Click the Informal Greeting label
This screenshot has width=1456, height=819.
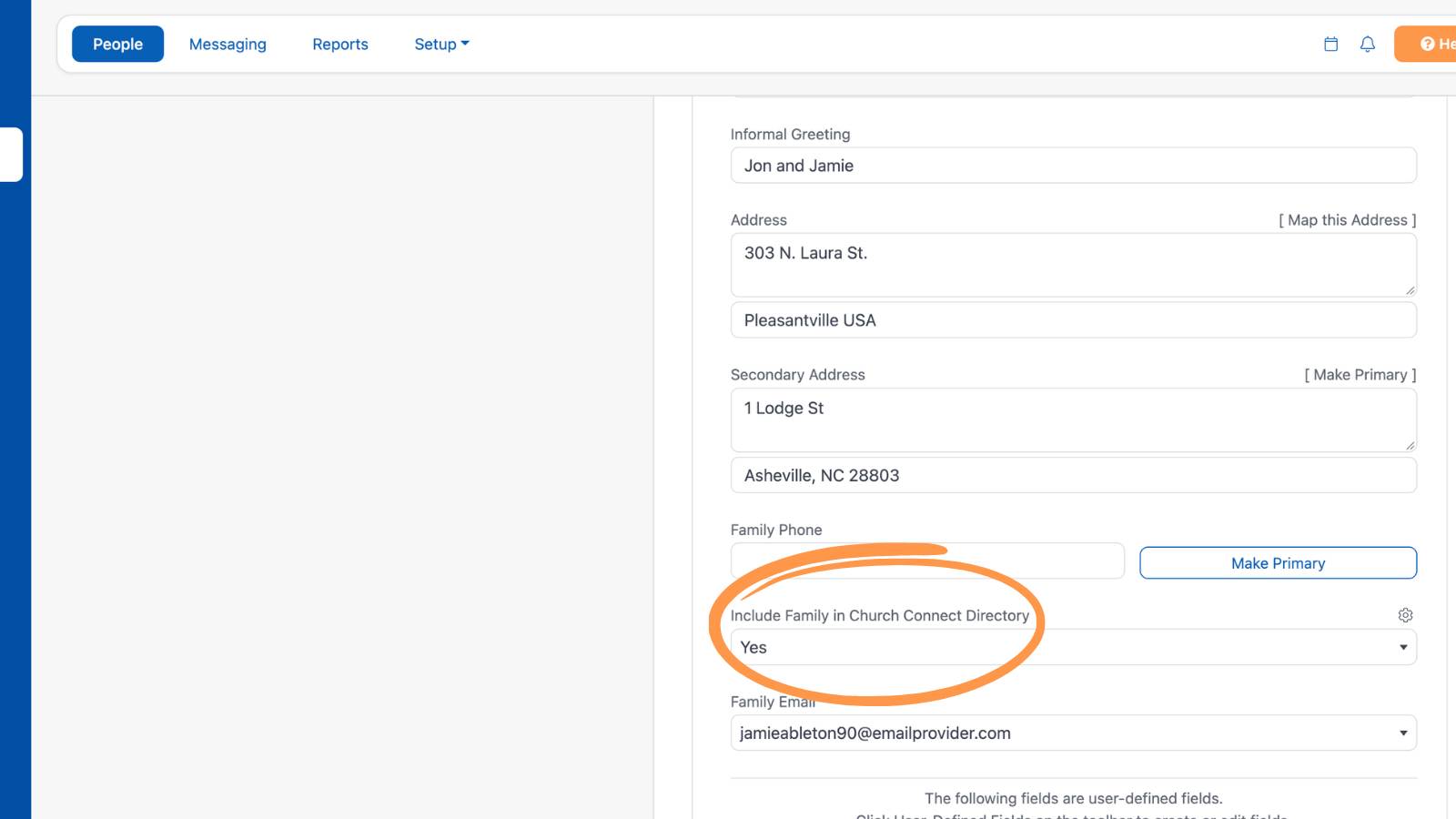[x=790, y=135]
